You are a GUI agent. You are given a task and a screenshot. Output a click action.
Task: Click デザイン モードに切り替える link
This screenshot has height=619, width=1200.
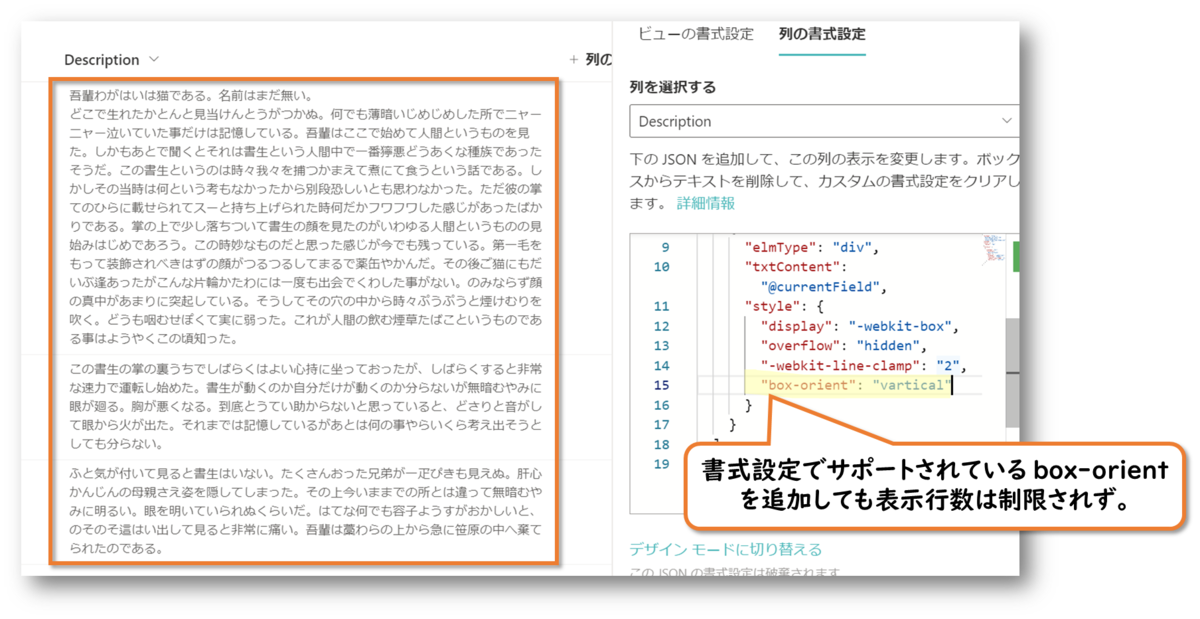[x=726, y=550]
